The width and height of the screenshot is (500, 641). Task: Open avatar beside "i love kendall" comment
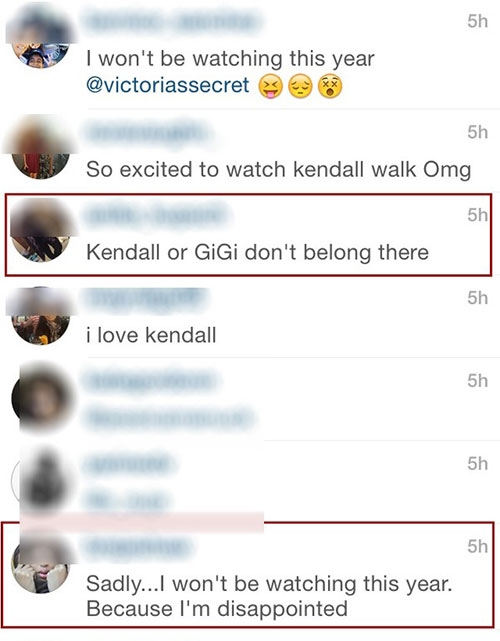(x=40, y=317)
